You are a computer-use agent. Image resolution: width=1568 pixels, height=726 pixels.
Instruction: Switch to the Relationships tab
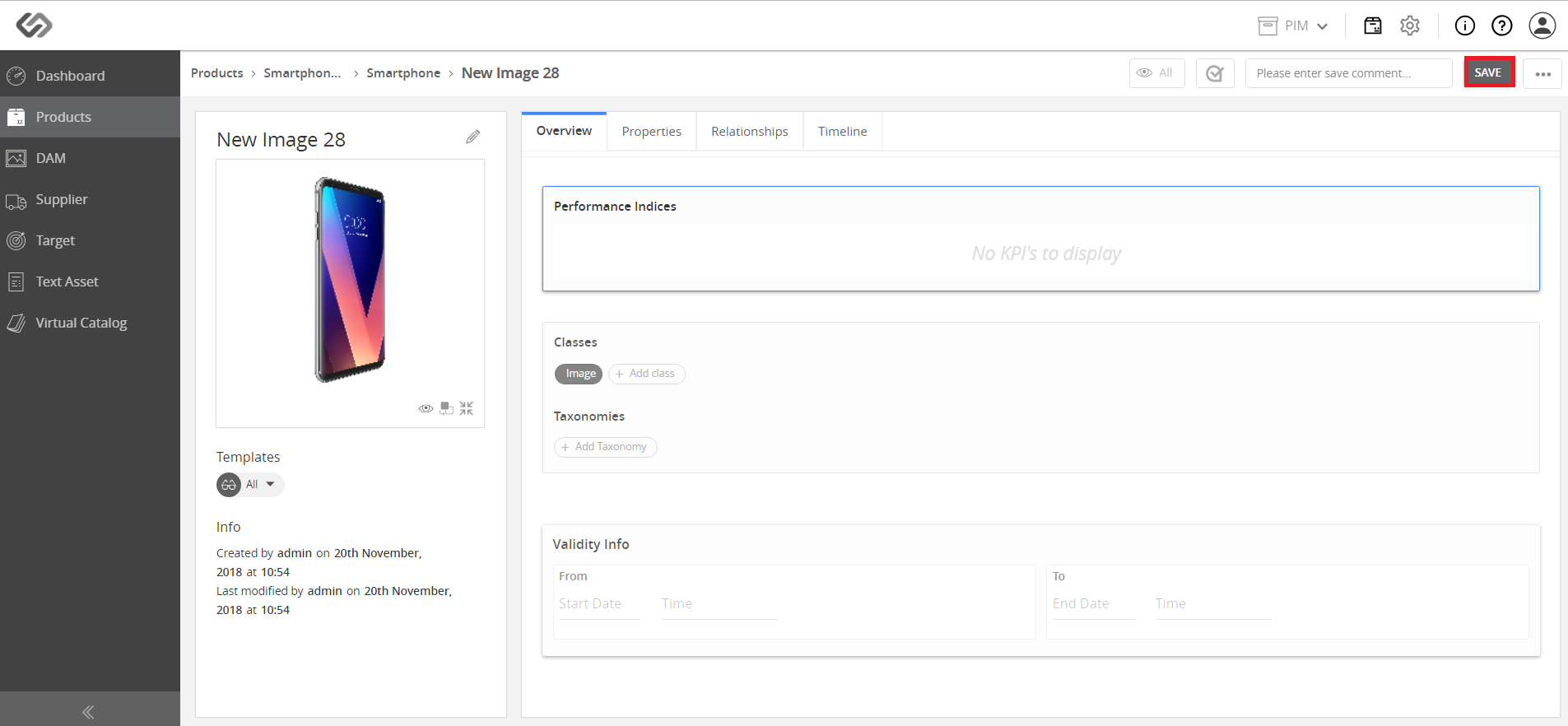click(x=749, y=132)
